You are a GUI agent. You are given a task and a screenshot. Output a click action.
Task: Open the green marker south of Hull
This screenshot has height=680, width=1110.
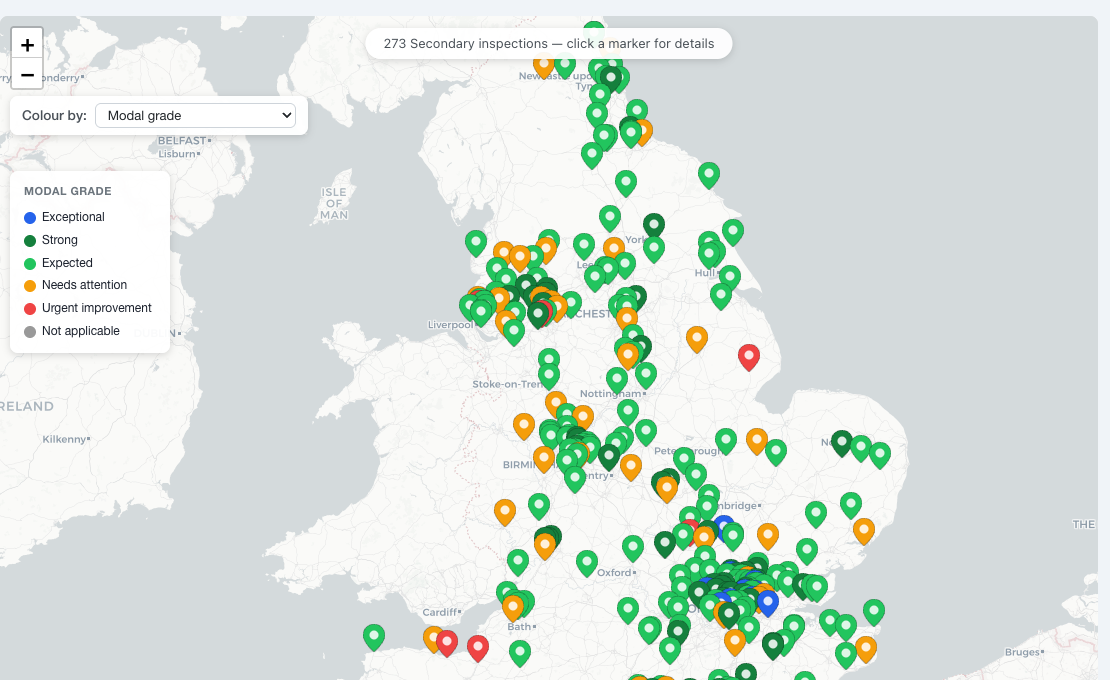pyautogui.click(x=721, y=296)
